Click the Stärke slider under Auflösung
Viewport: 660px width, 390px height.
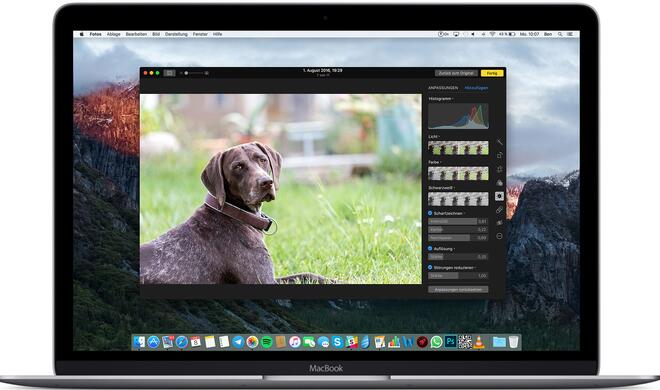(x=458, y=257)
